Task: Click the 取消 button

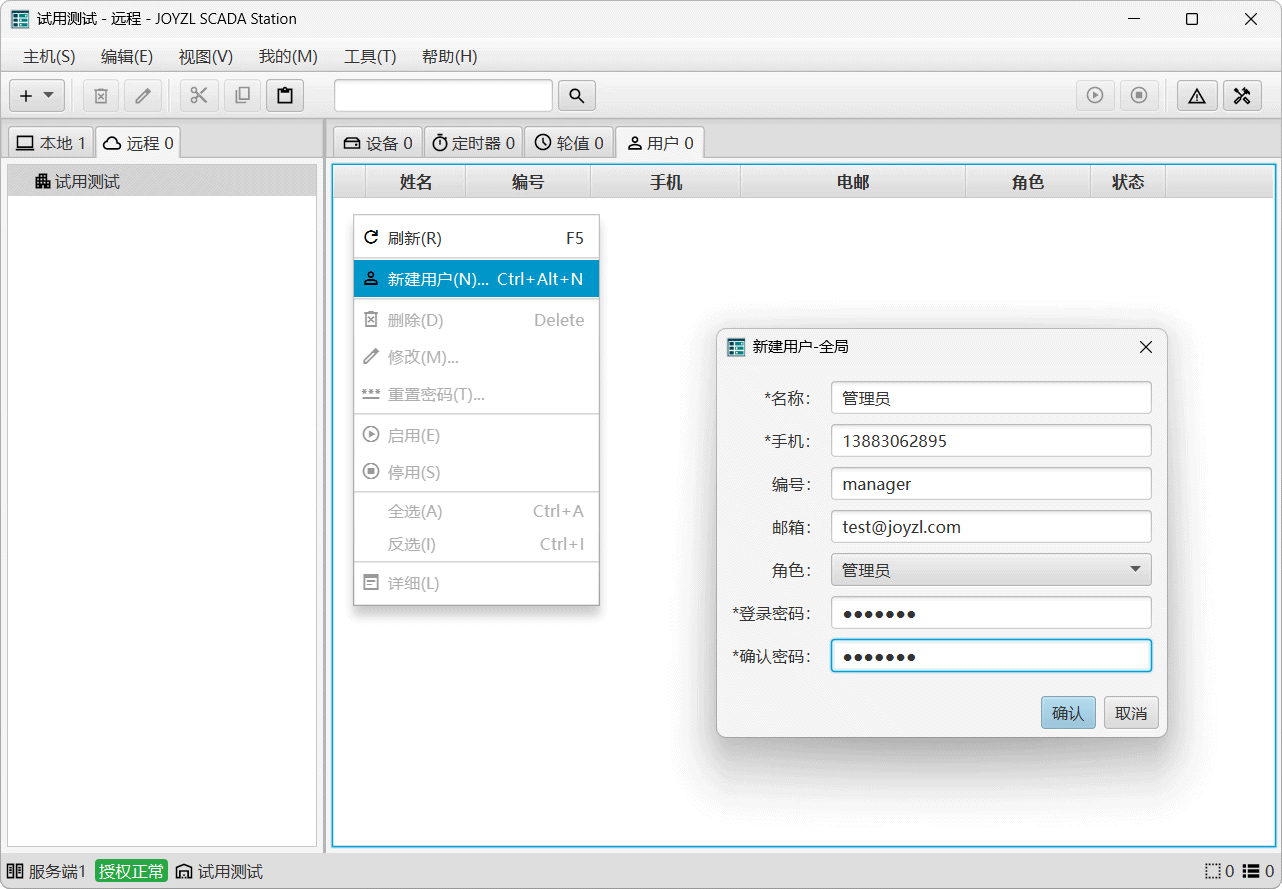Action: pos(1131,713)
